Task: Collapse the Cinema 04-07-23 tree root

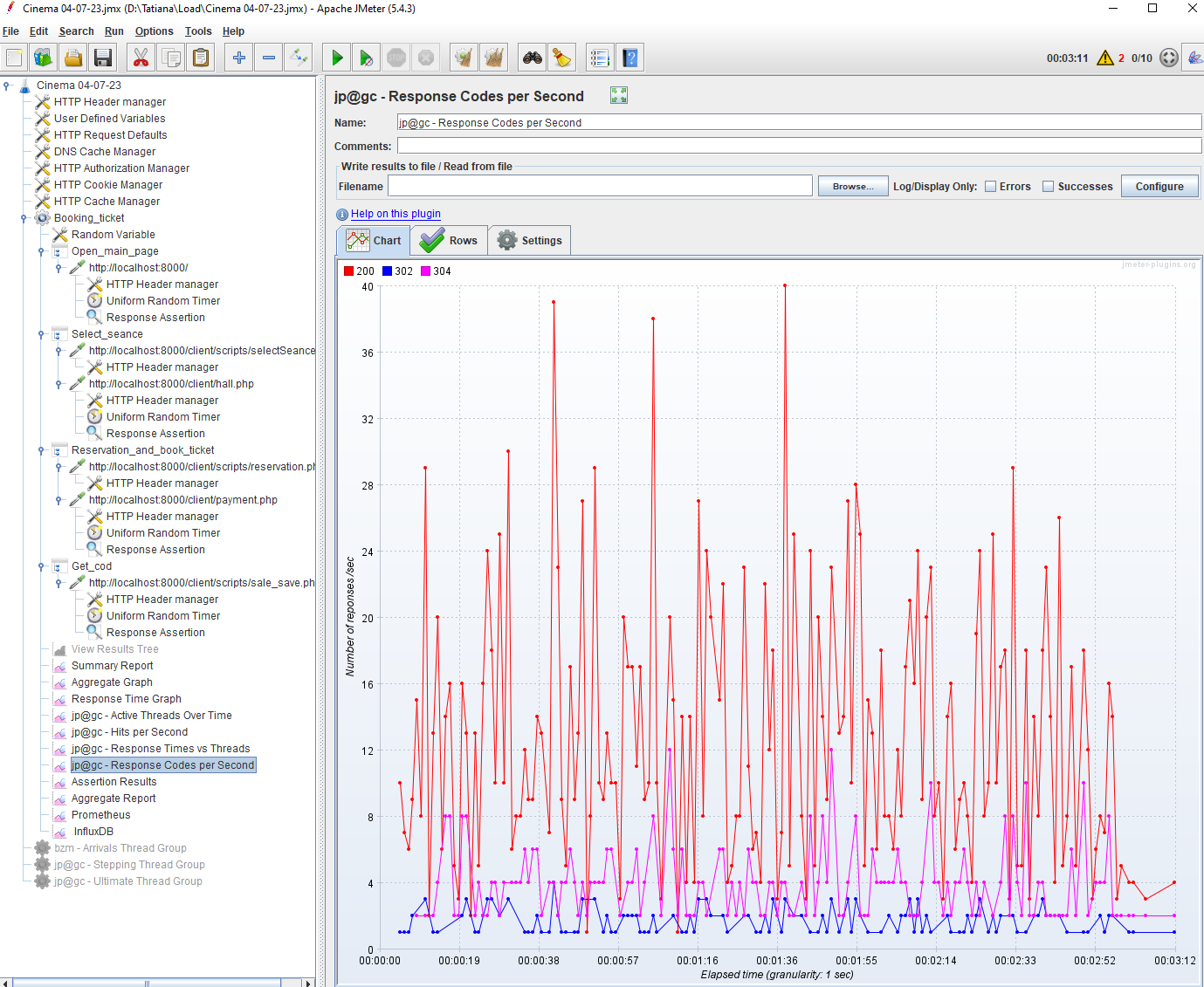Action: click(7, 86)
